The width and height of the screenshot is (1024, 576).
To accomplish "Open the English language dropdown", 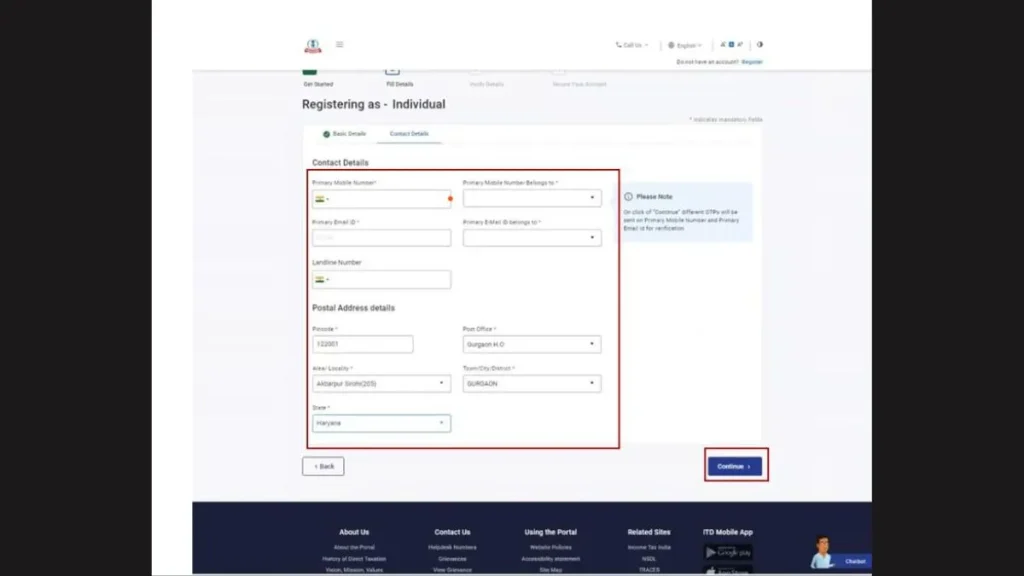I will pyautogui.click(x=686, y=45).
